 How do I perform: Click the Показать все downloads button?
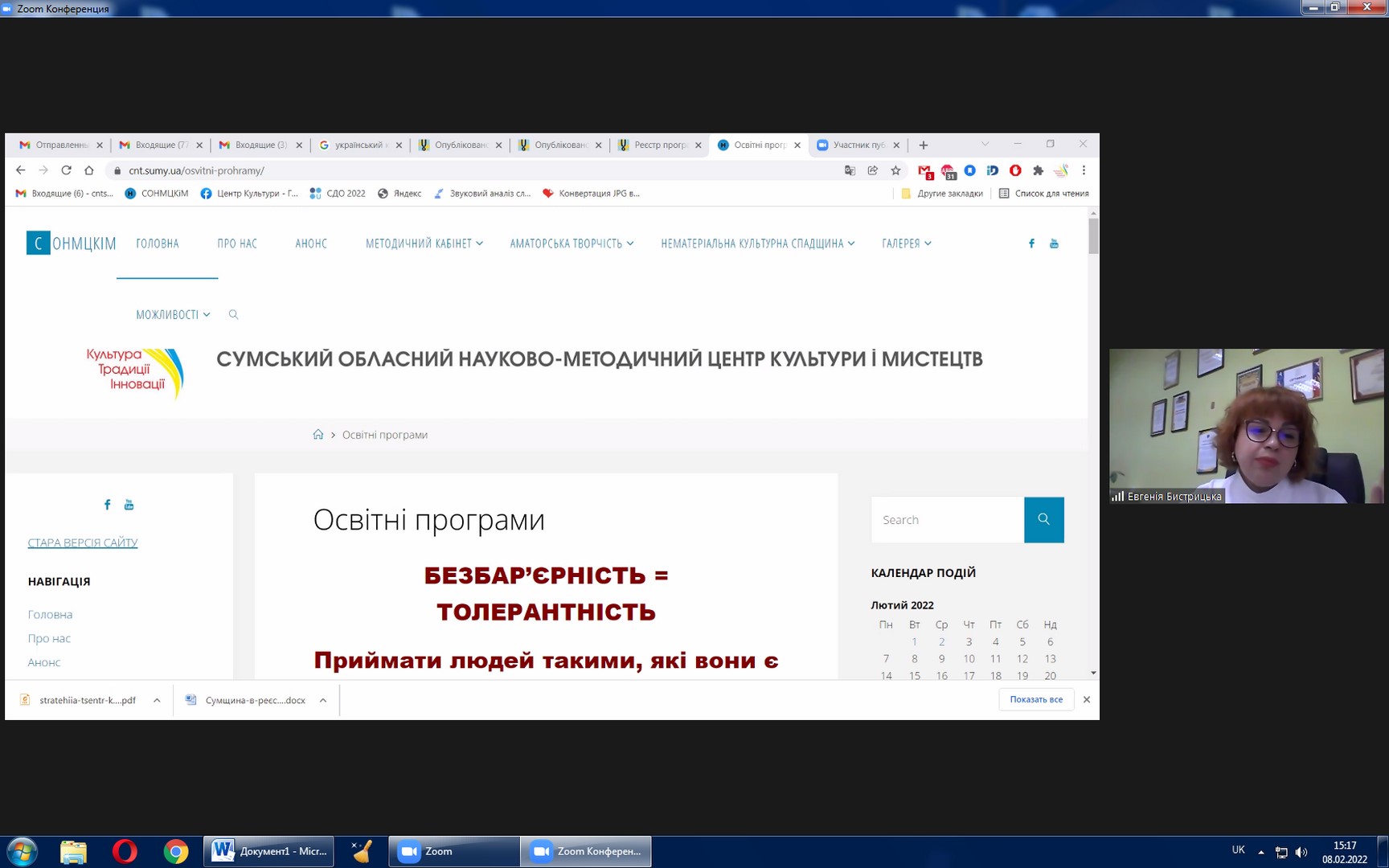pyautogui.click(x=1035, y=699)
